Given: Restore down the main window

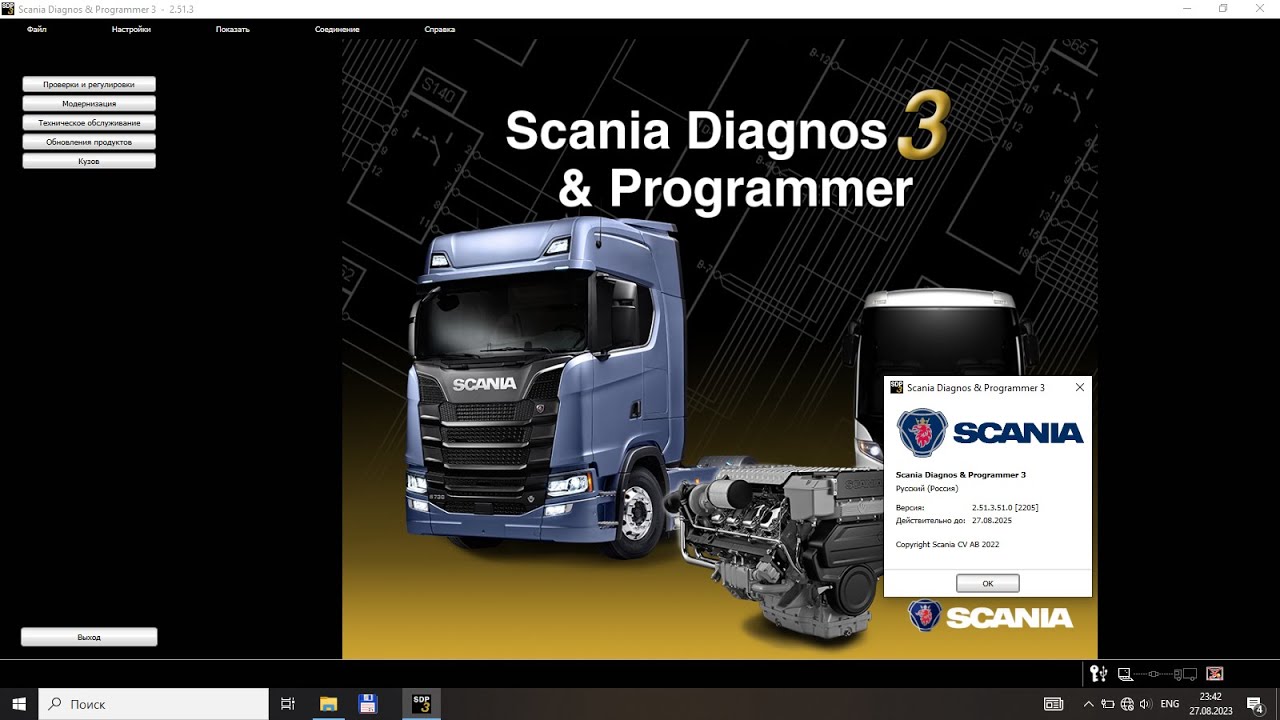Looking at the screenshot, I should coord(1223,8).
